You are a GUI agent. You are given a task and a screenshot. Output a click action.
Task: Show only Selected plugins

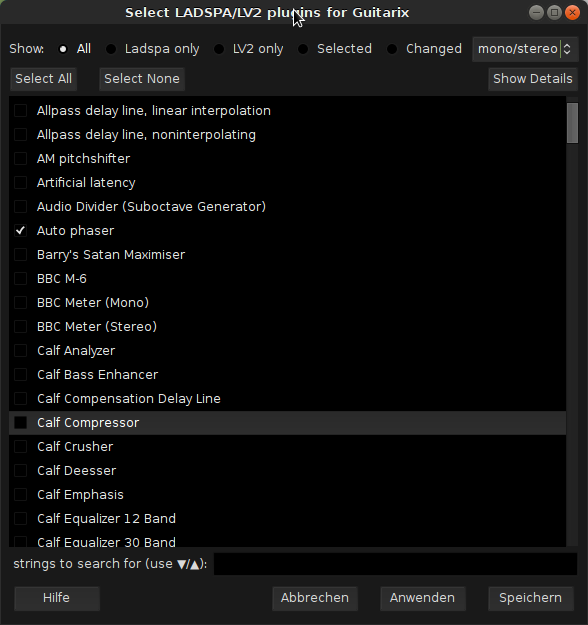click(303, 49)
